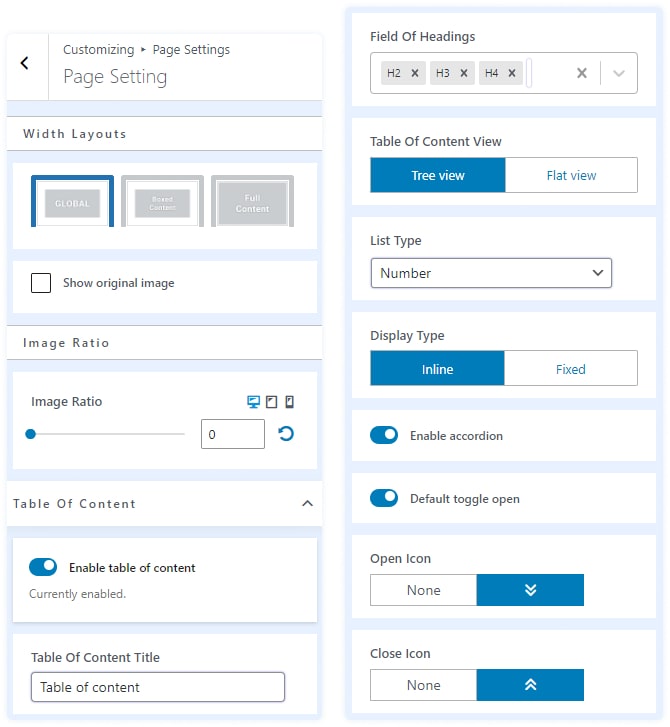The height and width of the screenshot is (727, 670).
Task: Select the tablet device icon for Image Ratio
Action: click(271, 402)
